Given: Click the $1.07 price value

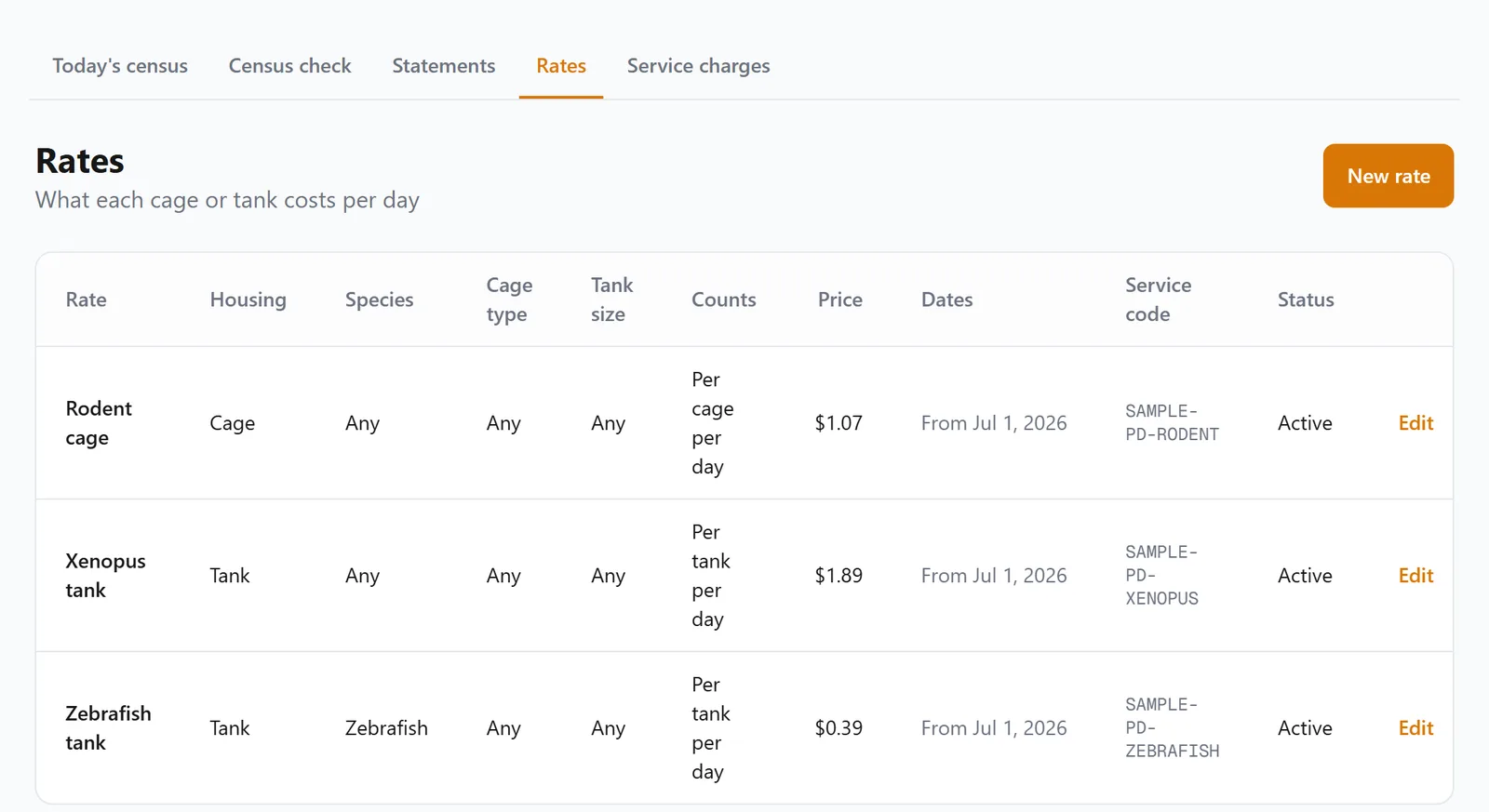Looking at the screenshot, I should [838, 423].
